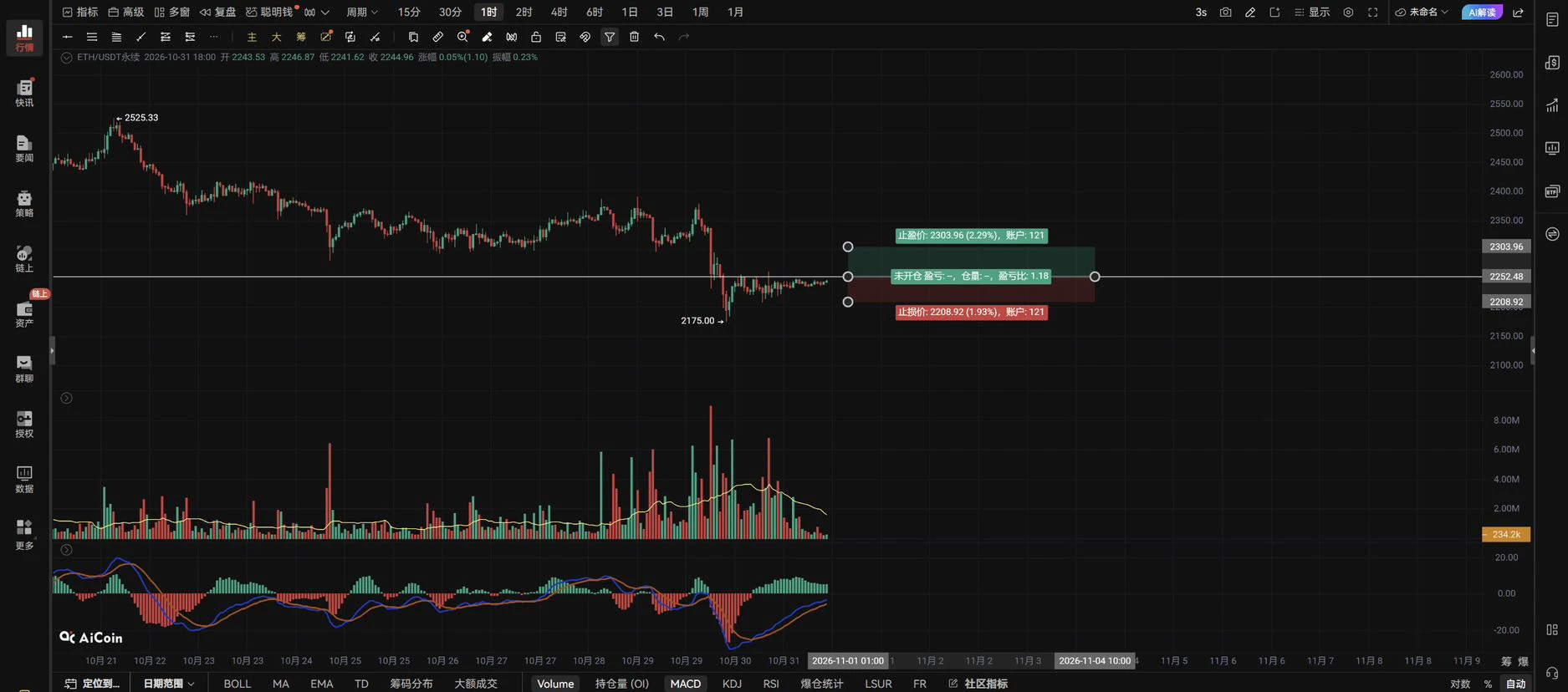This screenshot has height=692, width=1568.
Task: Toggle the Volume indicator panel
Action: click(x=555, y=684)
